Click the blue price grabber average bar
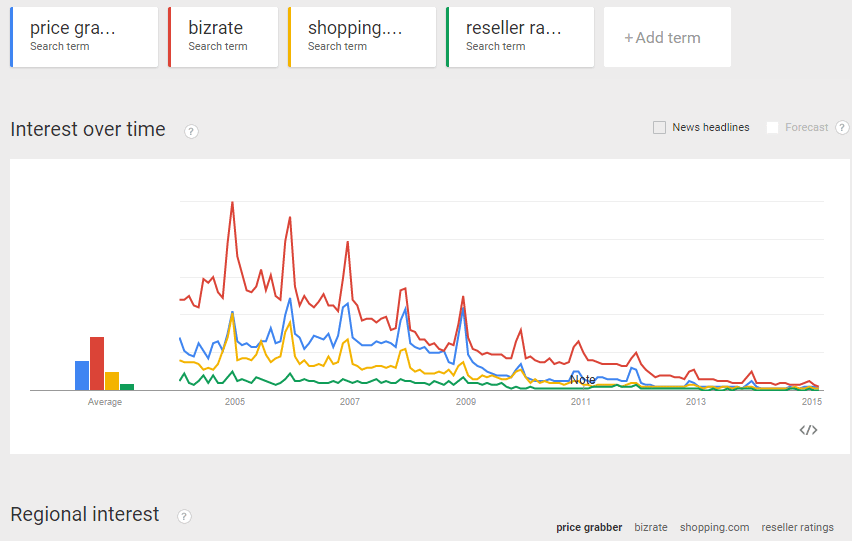The width and height of the screenshot is (852, 541). click(82, 375)
